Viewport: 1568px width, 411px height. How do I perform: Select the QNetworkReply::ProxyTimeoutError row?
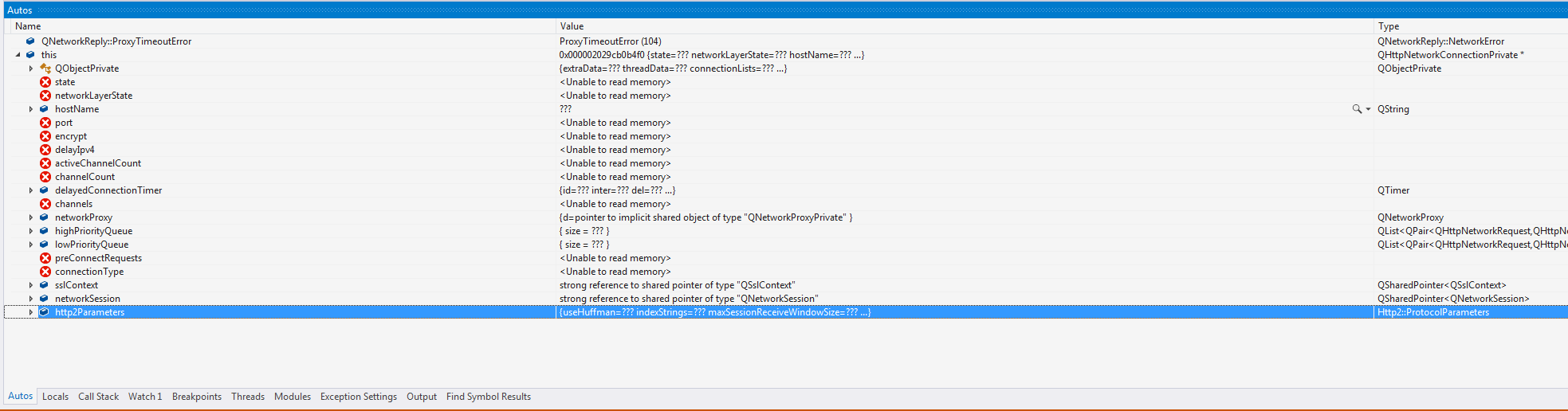click(x=116, y=41)
